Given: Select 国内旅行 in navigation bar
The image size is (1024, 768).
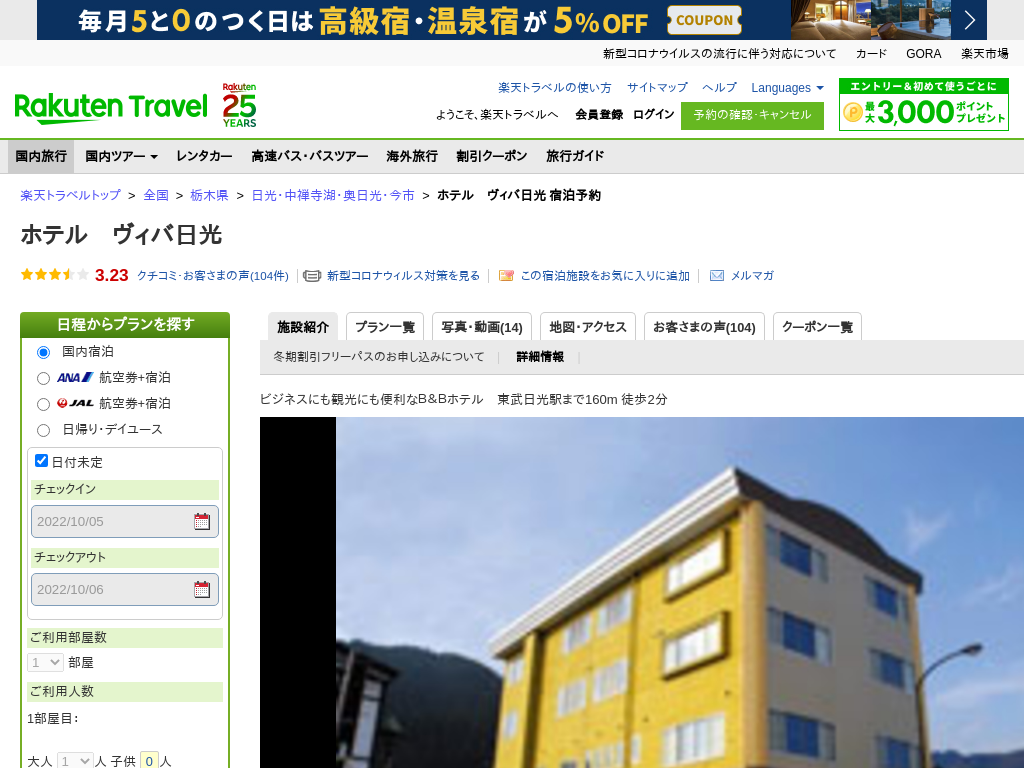Looking at the screenshot, I should (x=41, y=156).
